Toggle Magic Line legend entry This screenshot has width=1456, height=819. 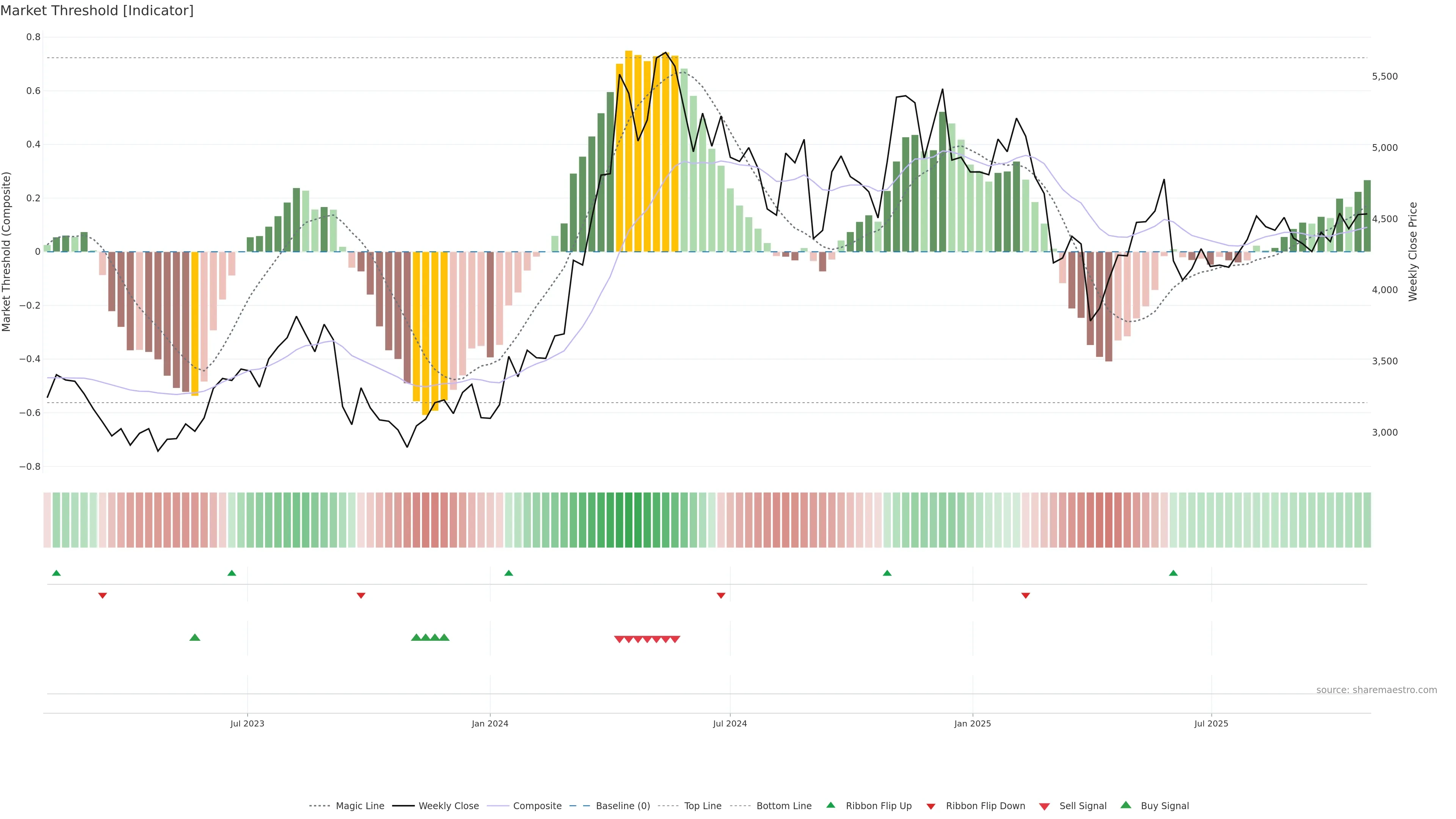(x=359, y=806)
